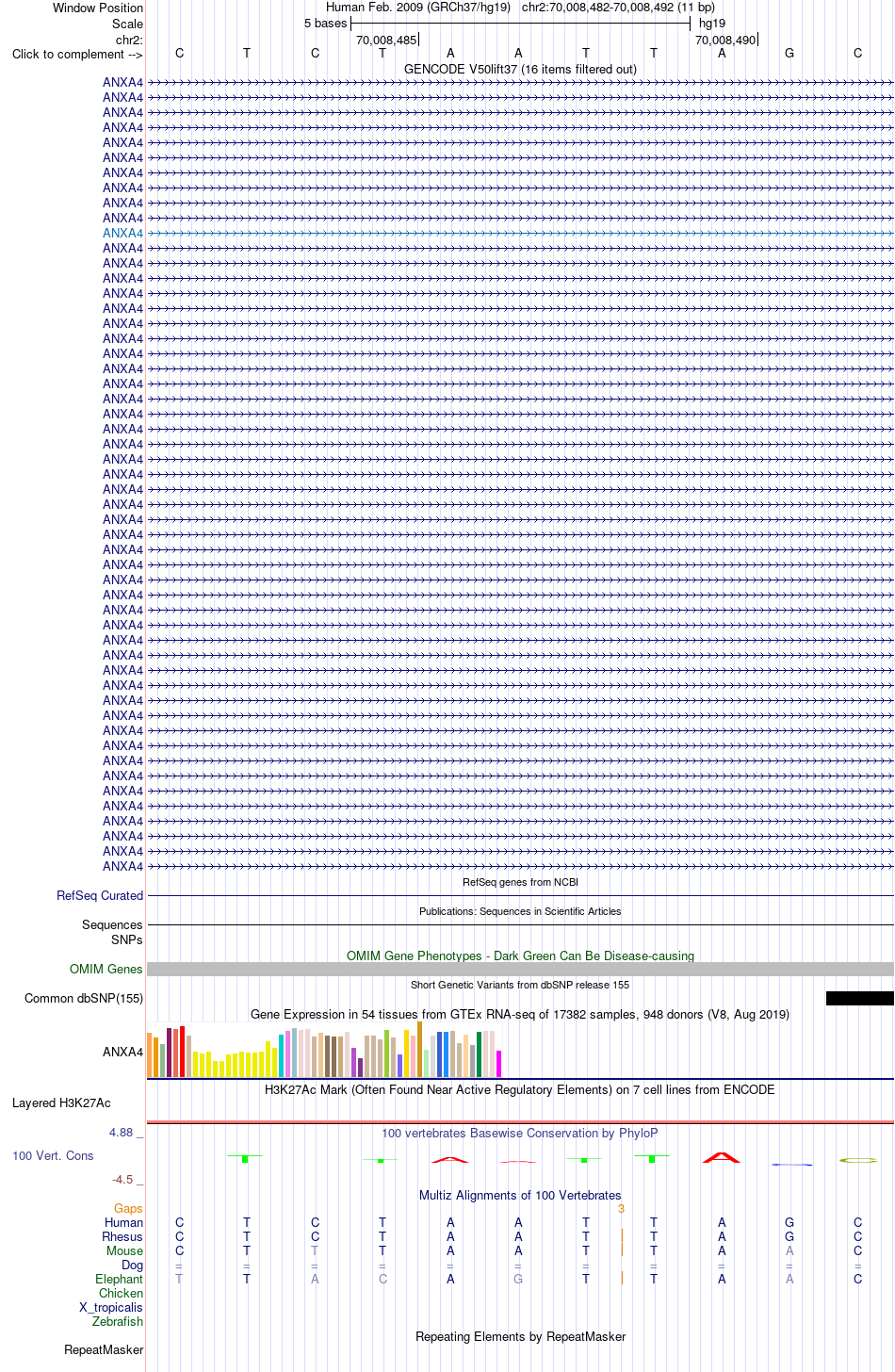This screenshot has width=895, height=1372.
Task: Click the Common dbSNP(155) label
Action: [x=84, y=998]
